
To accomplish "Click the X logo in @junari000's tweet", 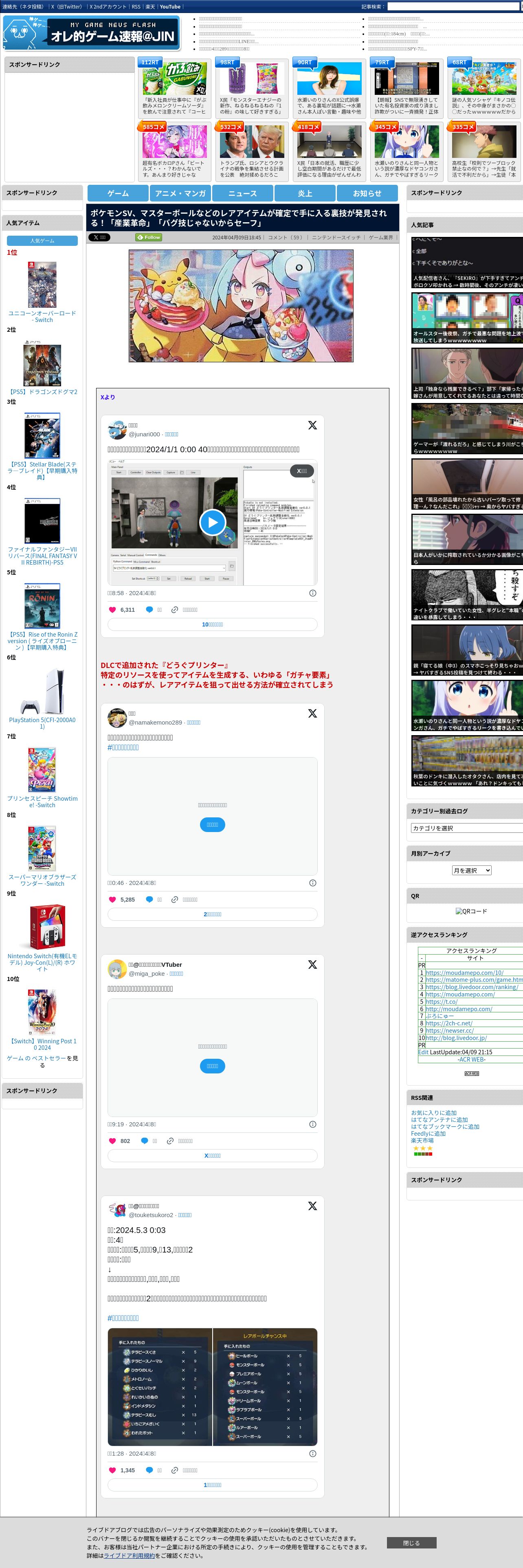I will pos(312,425).
